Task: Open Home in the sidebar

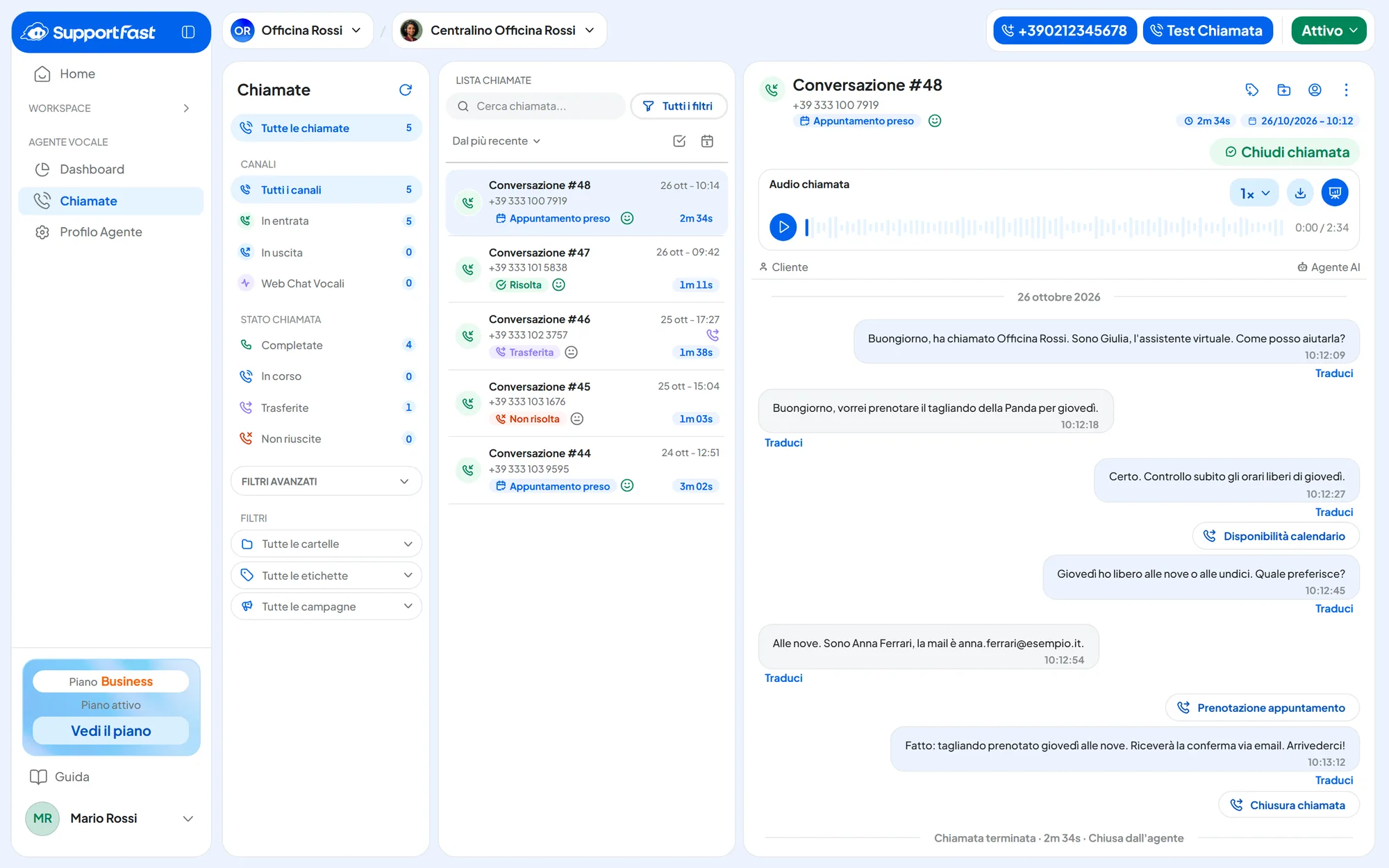Action: coord(111,74)
